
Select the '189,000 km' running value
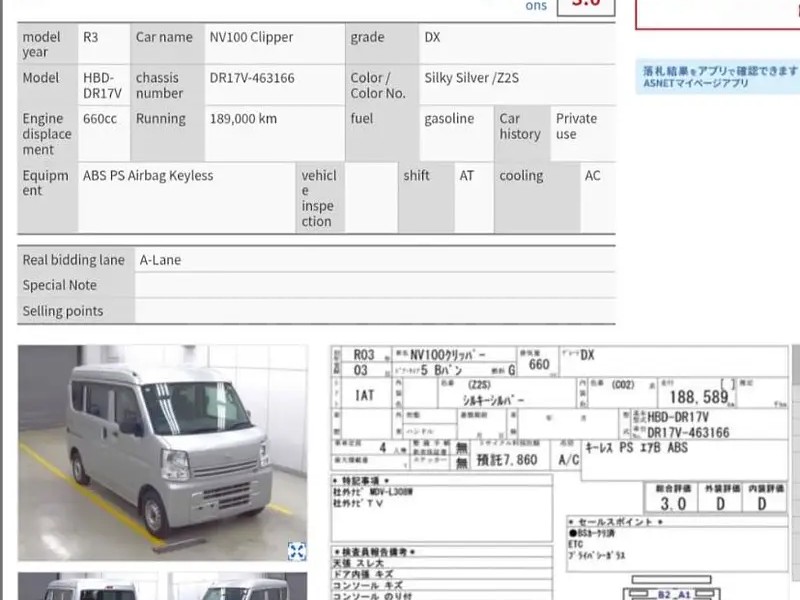(243, 119)
